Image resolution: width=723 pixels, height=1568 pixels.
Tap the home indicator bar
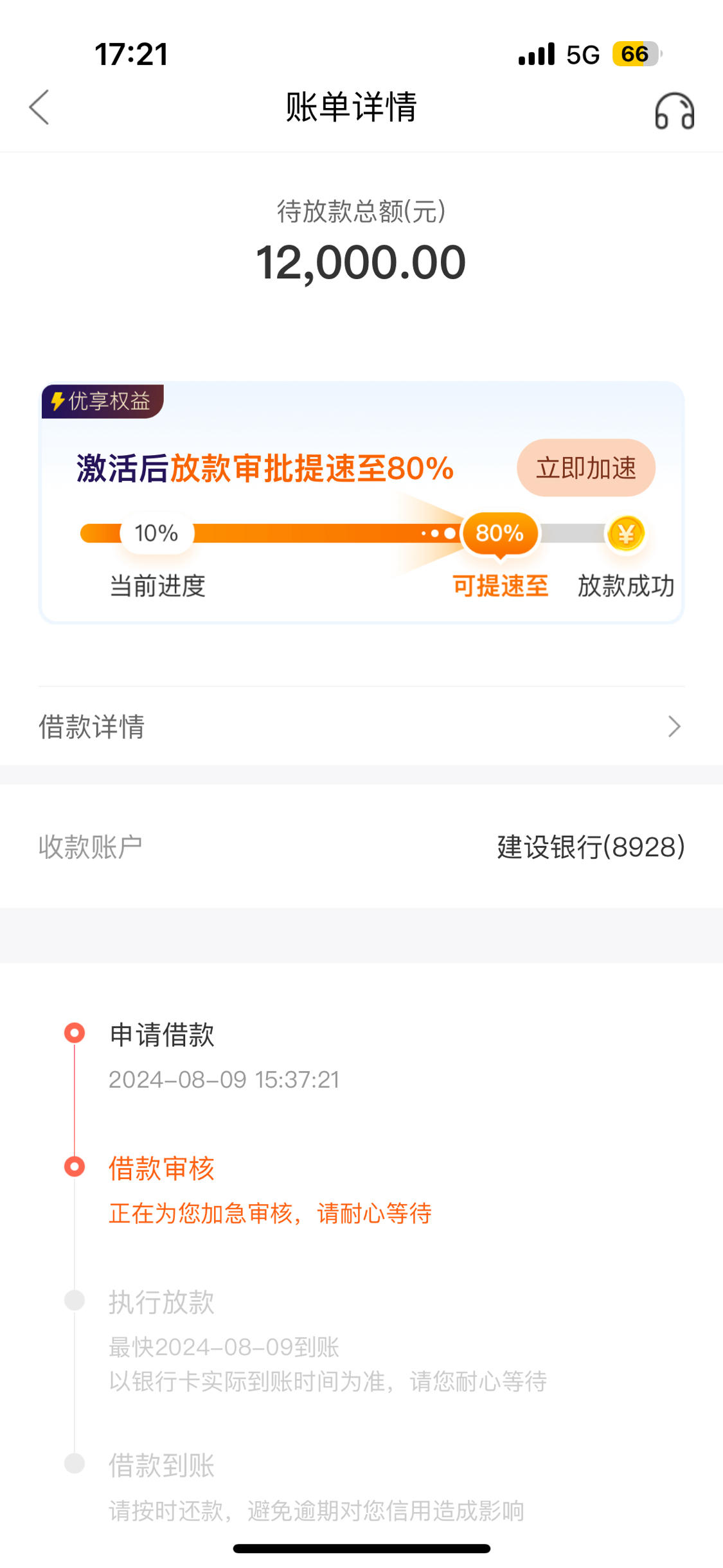pyautogui.click(x=361, y=1549)
